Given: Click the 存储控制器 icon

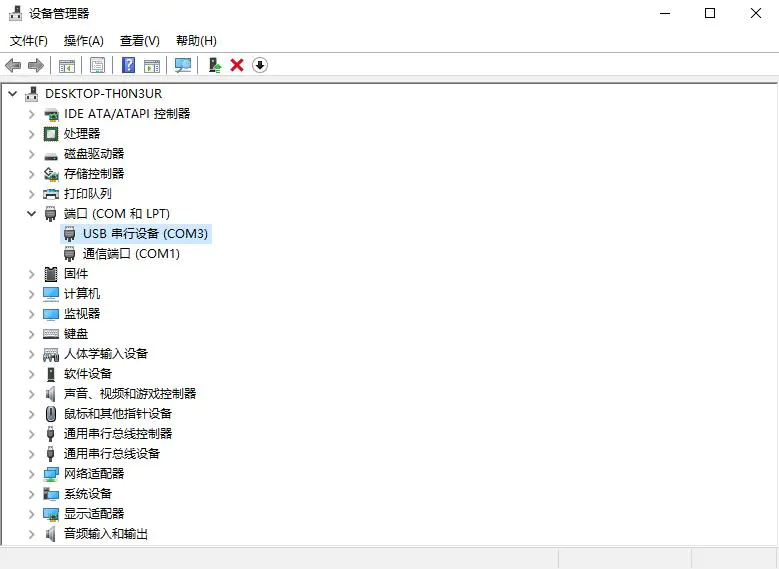Looking at the screenshot, I should point(51,174).
